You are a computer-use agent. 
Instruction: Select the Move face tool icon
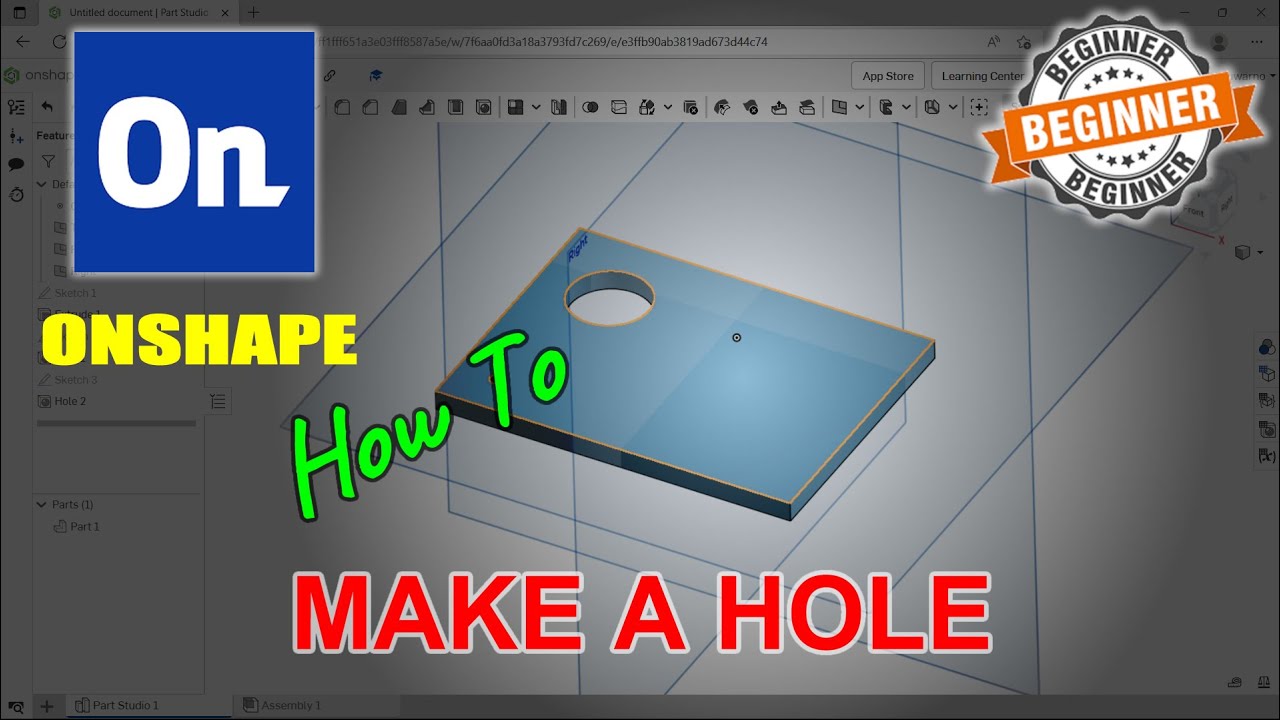(x=779, y=107)
